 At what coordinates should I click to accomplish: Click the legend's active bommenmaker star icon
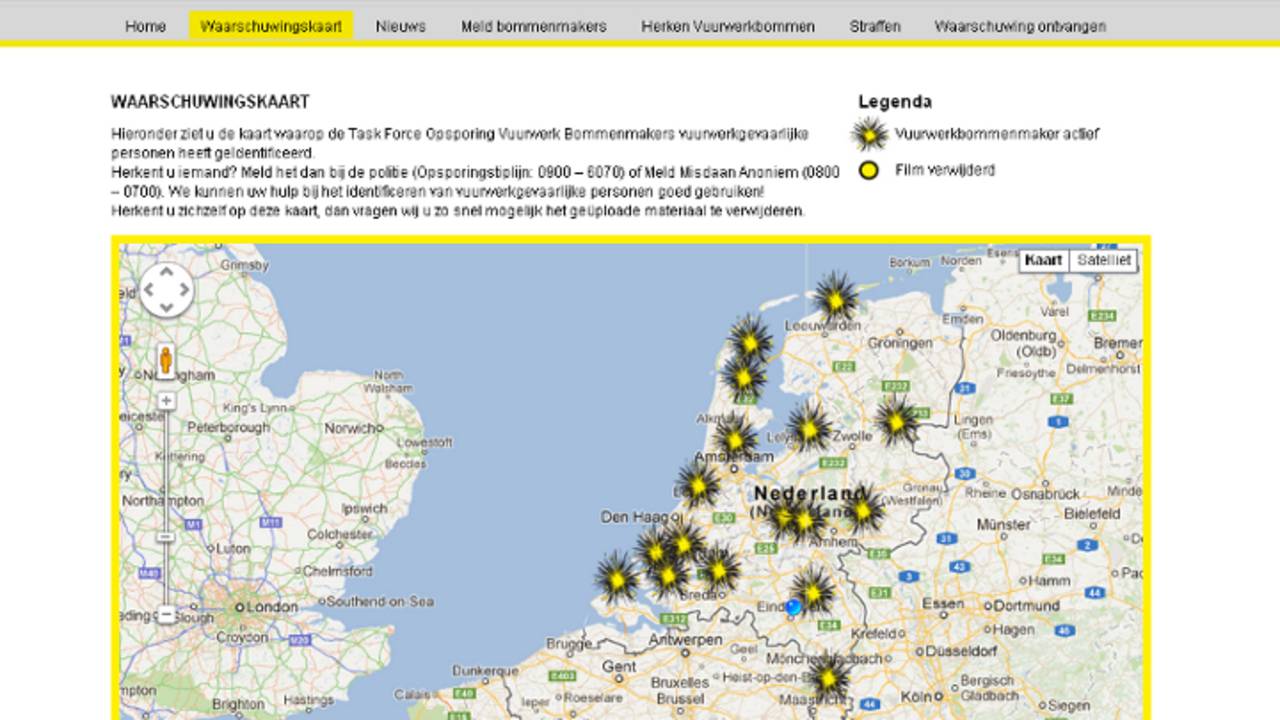coord(870,134)
